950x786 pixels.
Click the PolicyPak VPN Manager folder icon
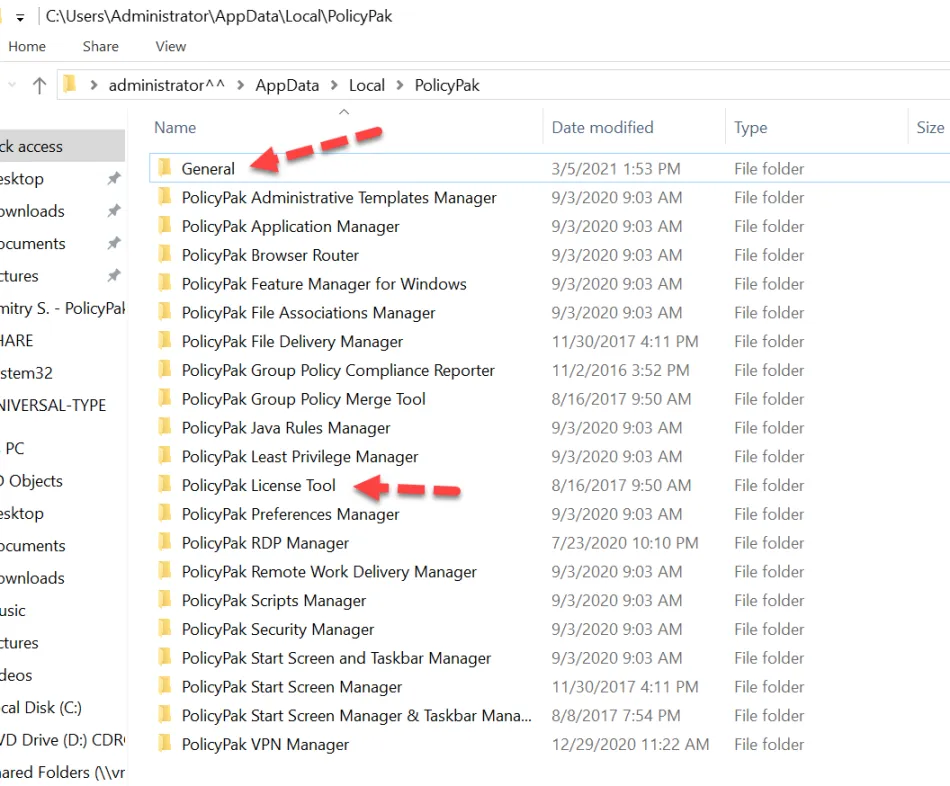click(165, 744)
